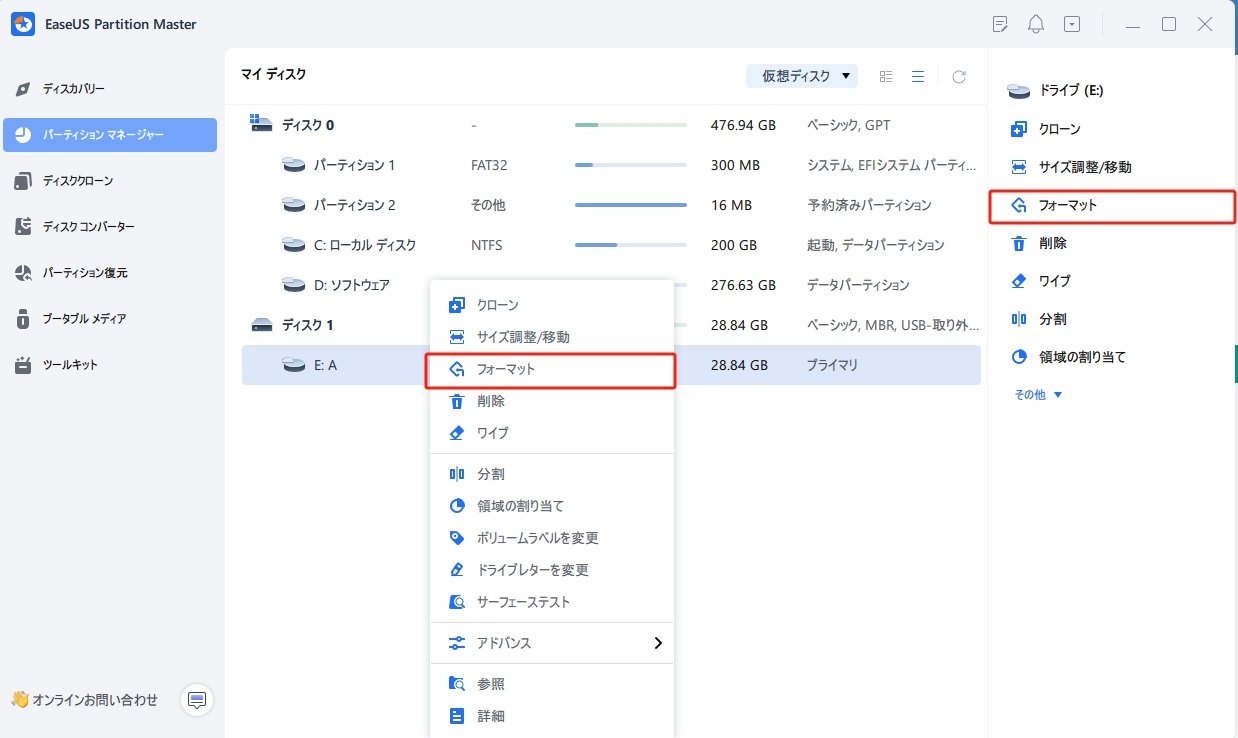The height and width of the screenshot is (738, 1238).
Task: Click the C: drive usage bar
Action: pyautogui.click(x=630, y=244)
